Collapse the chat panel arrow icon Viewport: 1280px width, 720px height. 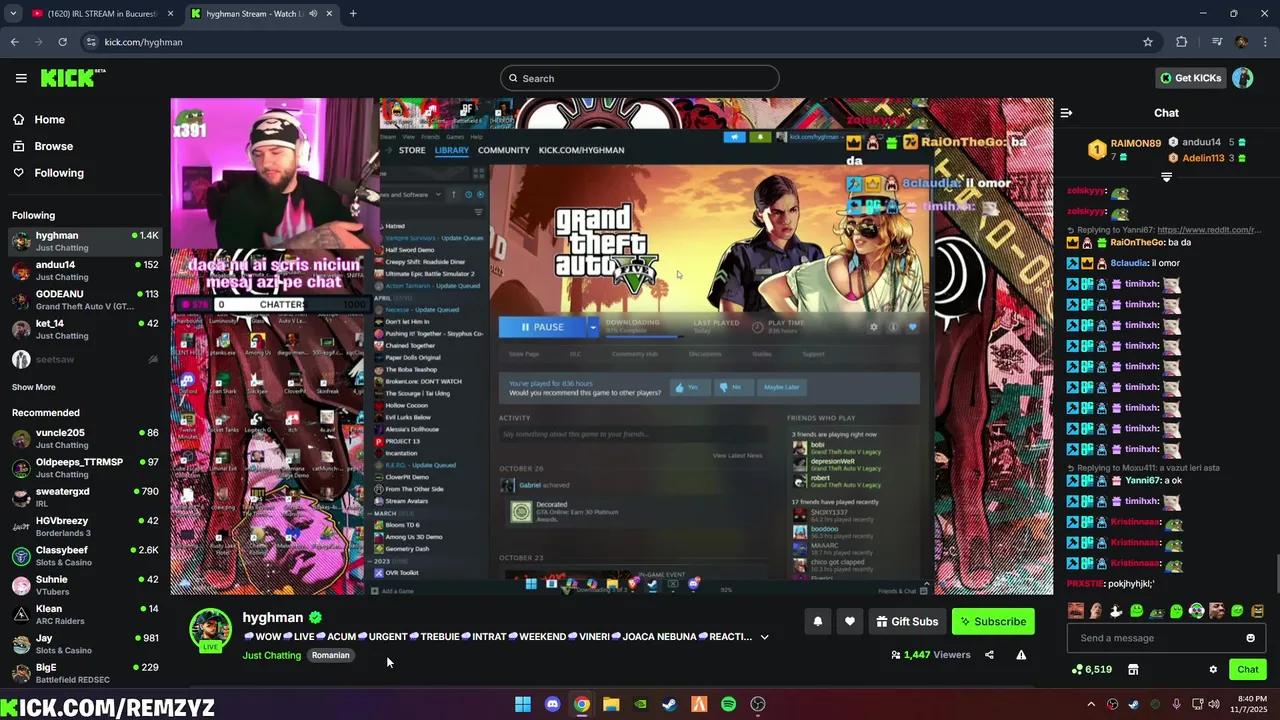tap(1066, 113)
